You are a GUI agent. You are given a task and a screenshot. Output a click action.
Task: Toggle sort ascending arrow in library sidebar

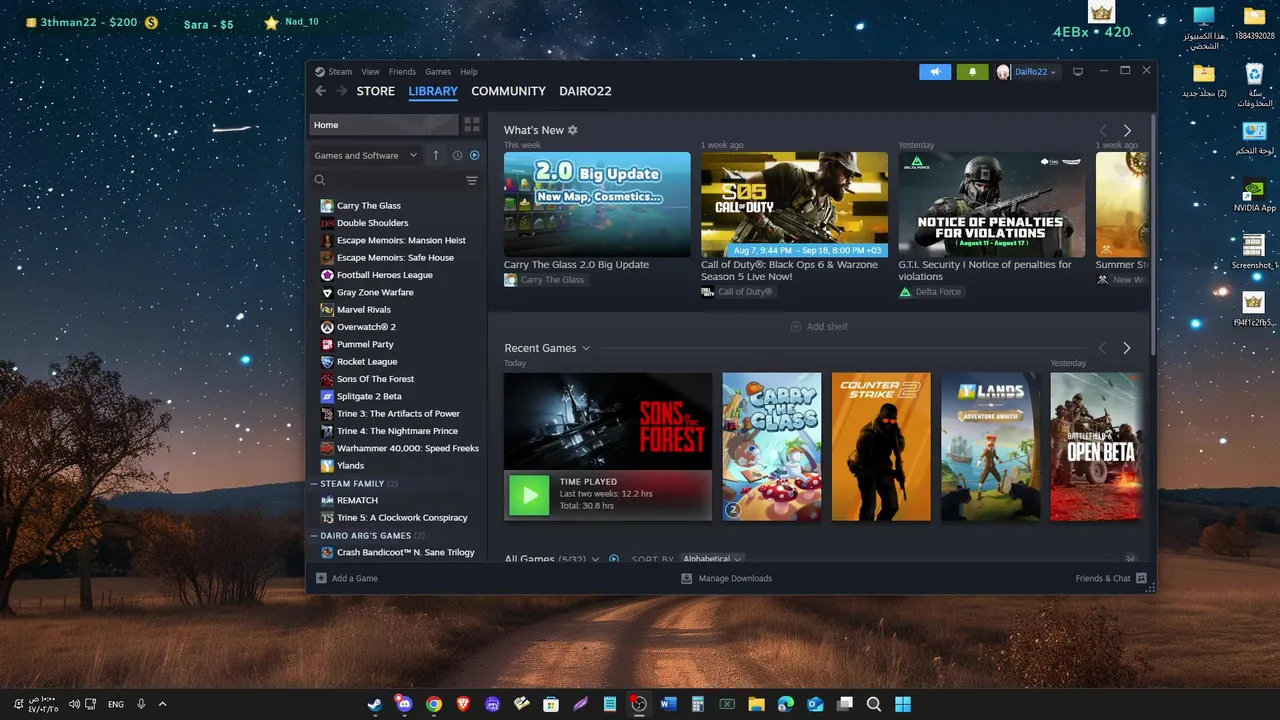pos(436,155)
